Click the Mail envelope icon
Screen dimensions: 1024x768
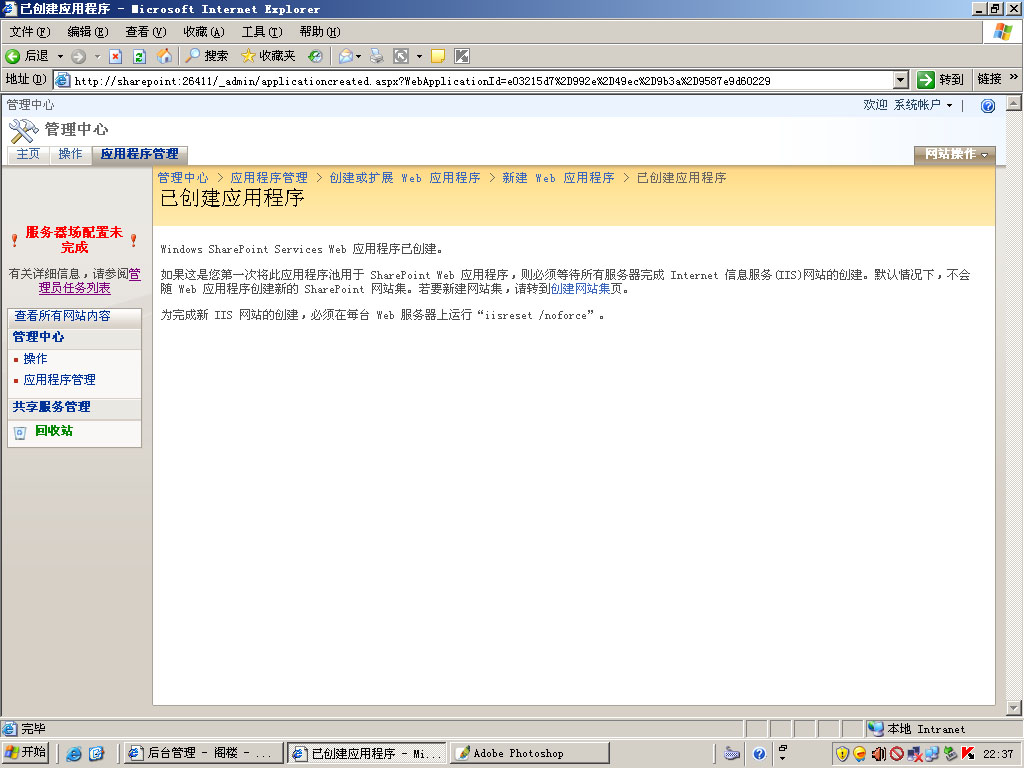[x=345, y=56]
